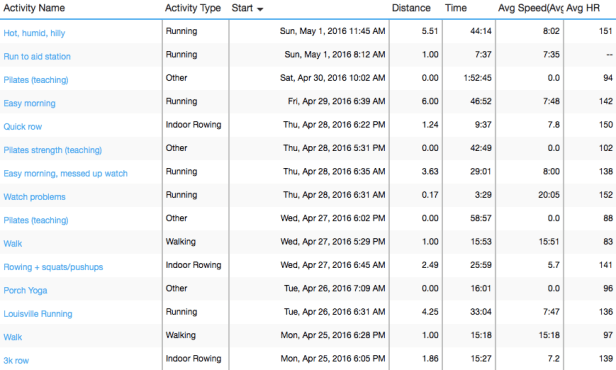Select the time value 33:04
Screen dimensions: 616x370
[x=481, y=311]
